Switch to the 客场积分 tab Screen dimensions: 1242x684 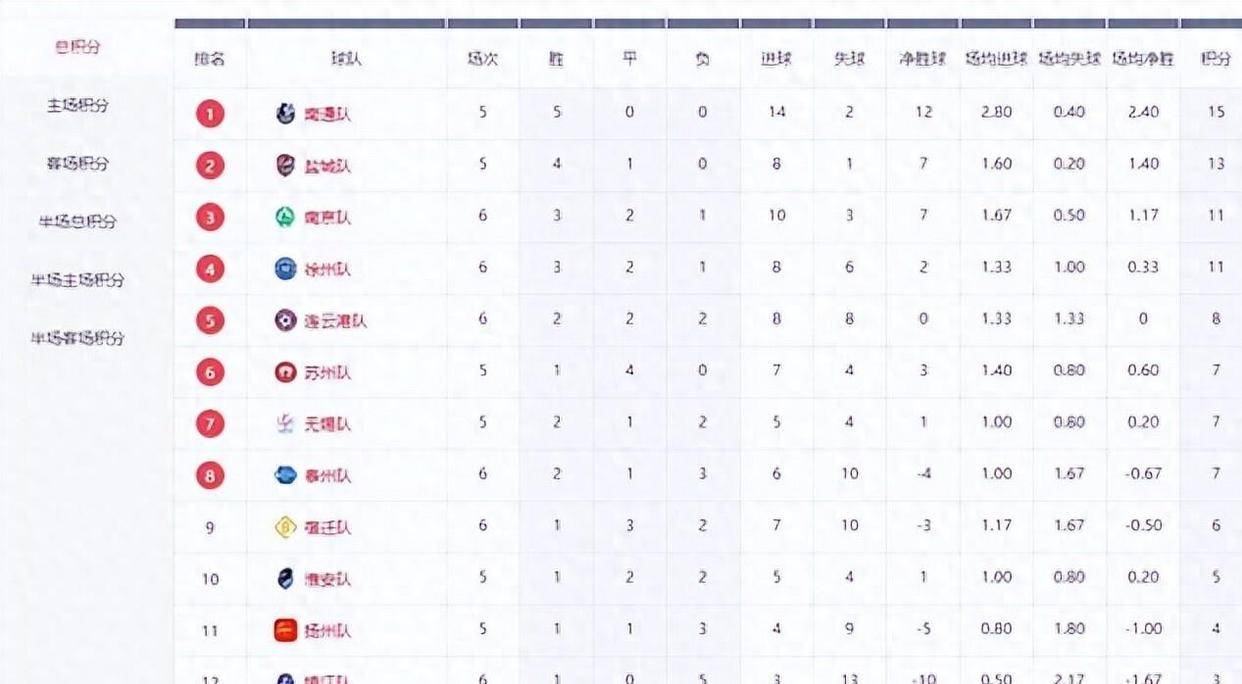pyautogui.click(x=78, y=163)
